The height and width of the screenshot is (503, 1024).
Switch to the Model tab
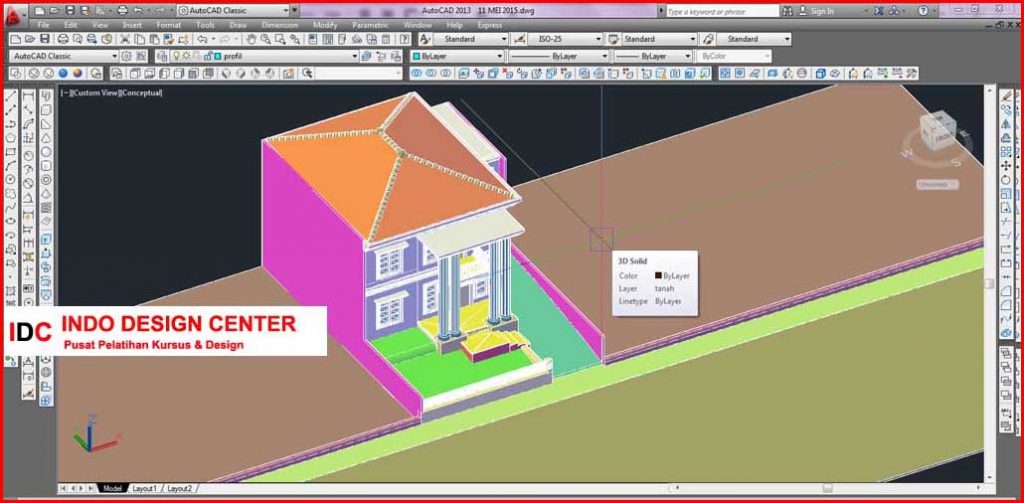click(x=113, y=488)
